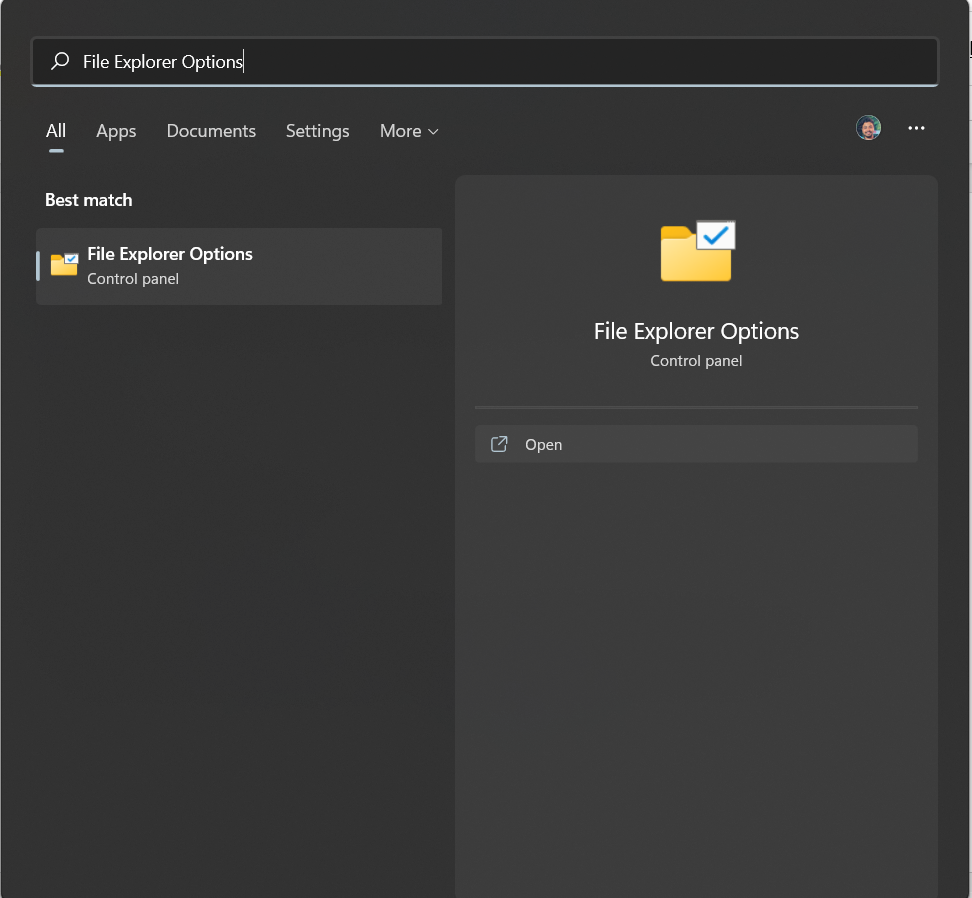Screen dimensions: 972x898
Task: Select the All filter tab
Action: coord(56,131)
